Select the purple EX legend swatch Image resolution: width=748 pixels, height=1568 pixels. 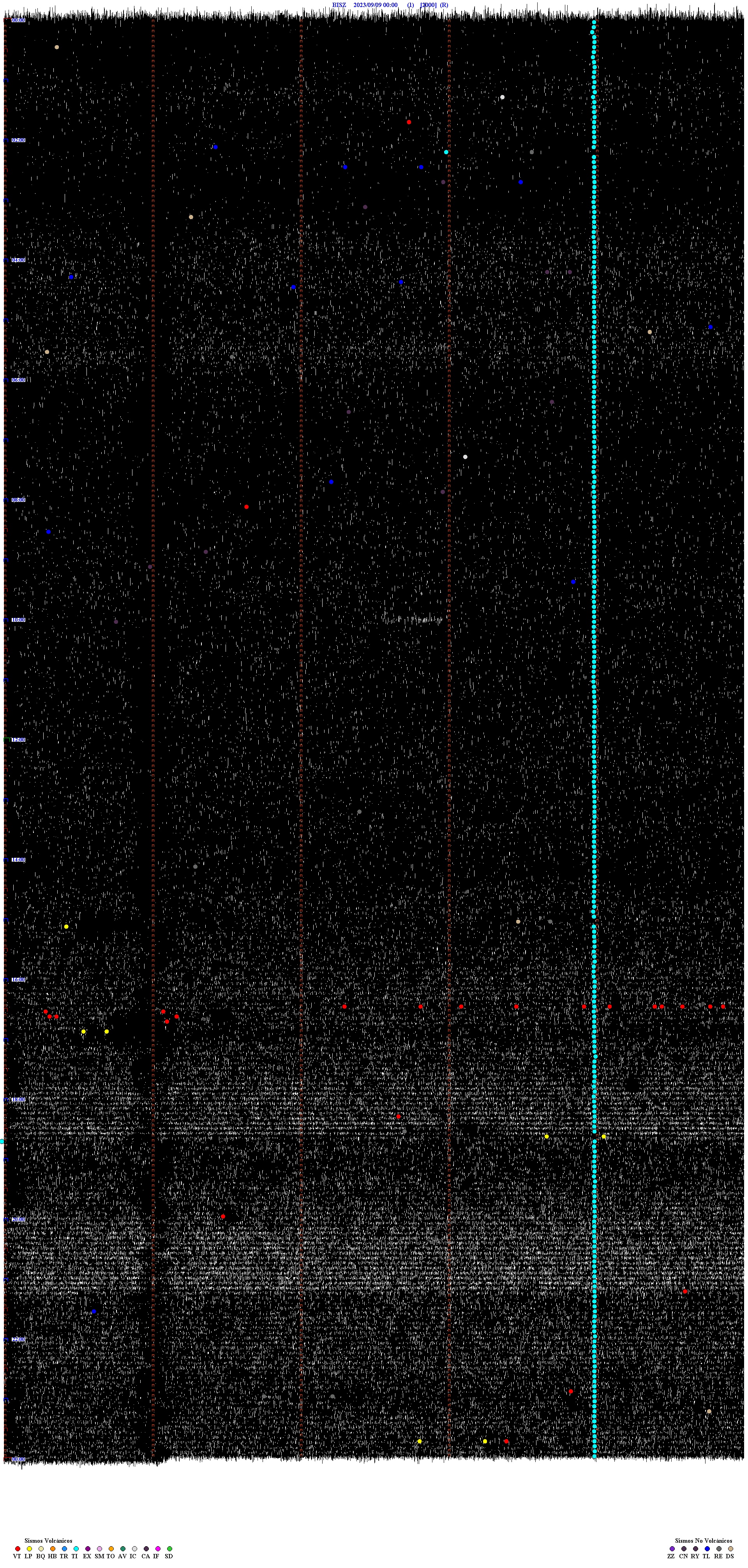click(88, 1549)
